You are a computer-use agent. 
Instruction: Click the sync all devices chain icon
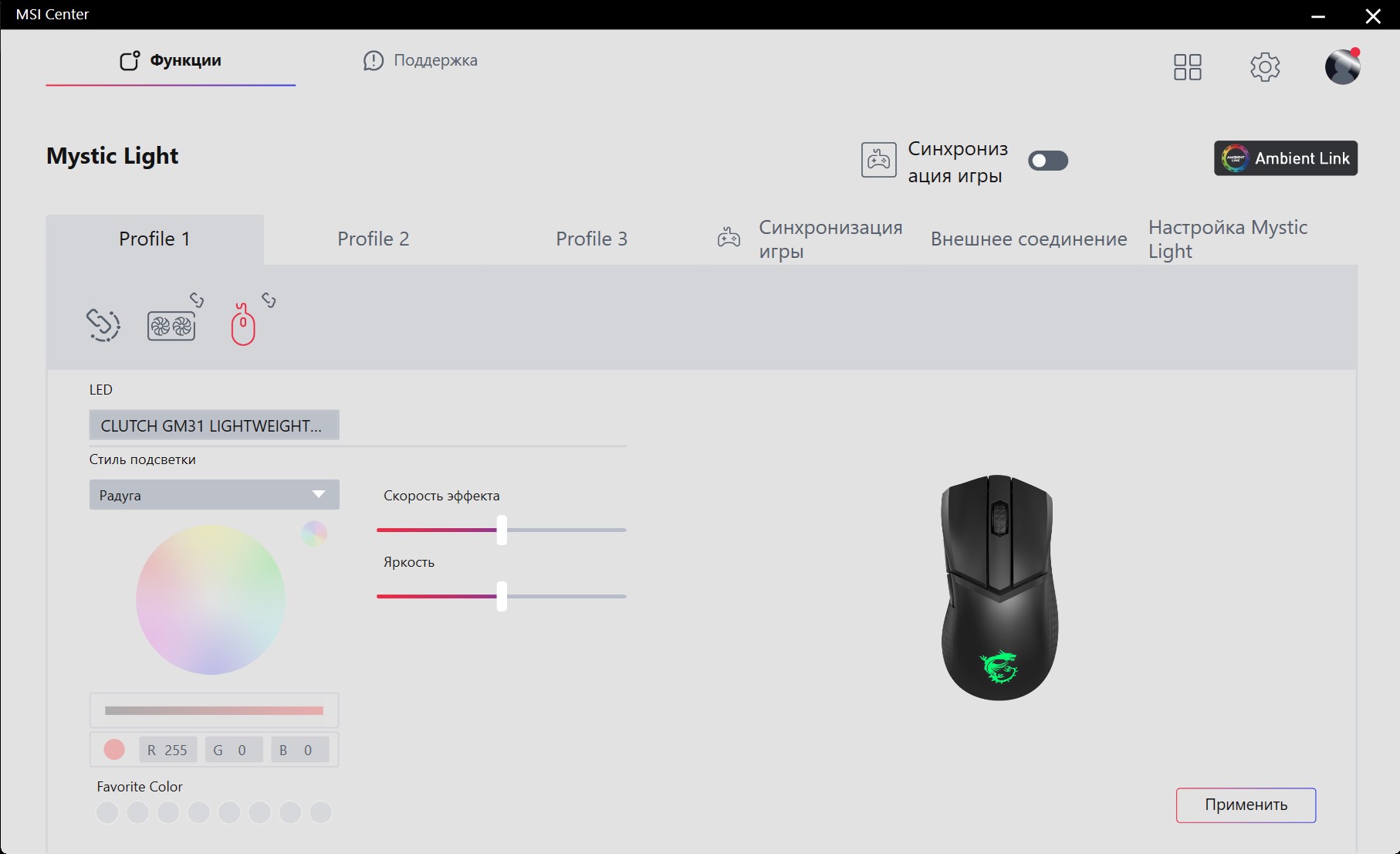click(x=103, y=325)
